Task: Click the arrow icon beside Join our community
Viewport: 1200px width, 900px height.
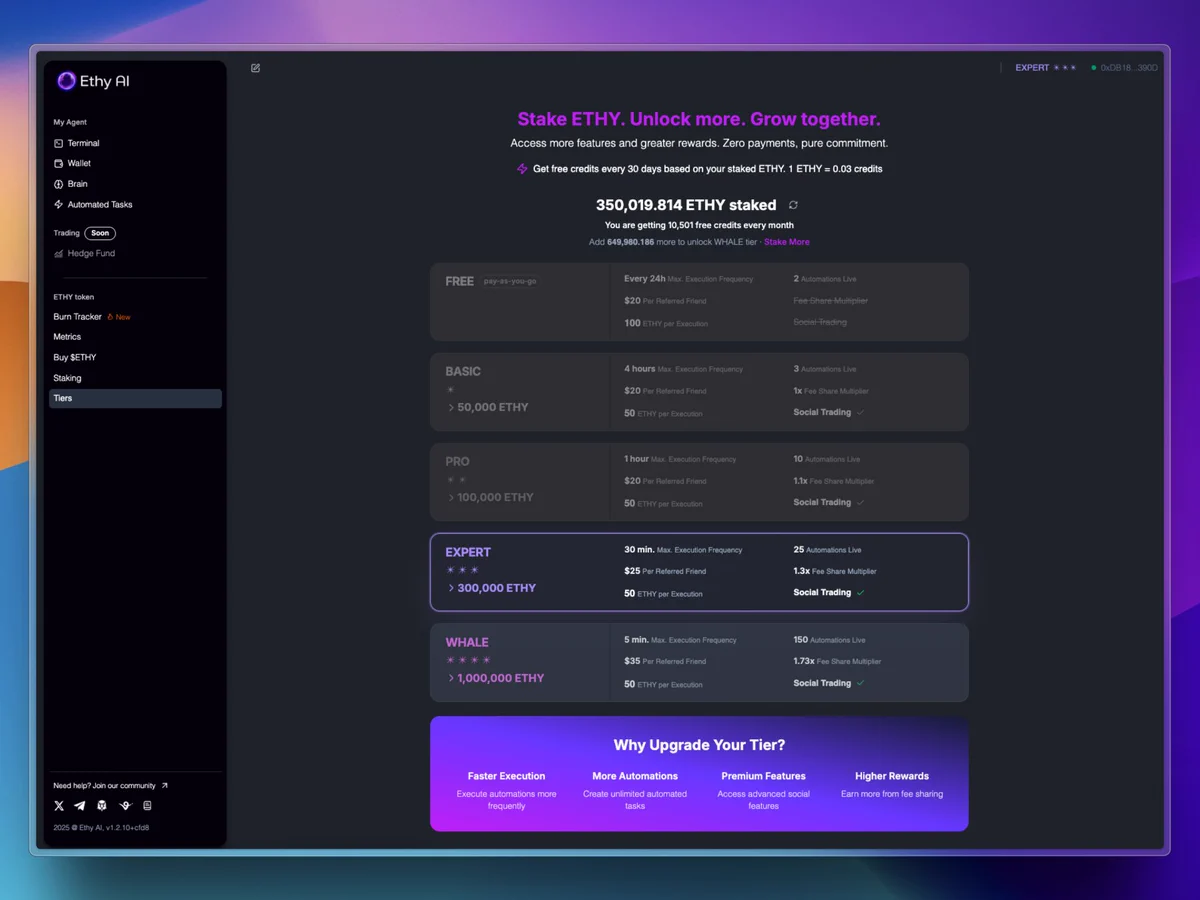Action: pyautogui.click(x=165, y=786)
